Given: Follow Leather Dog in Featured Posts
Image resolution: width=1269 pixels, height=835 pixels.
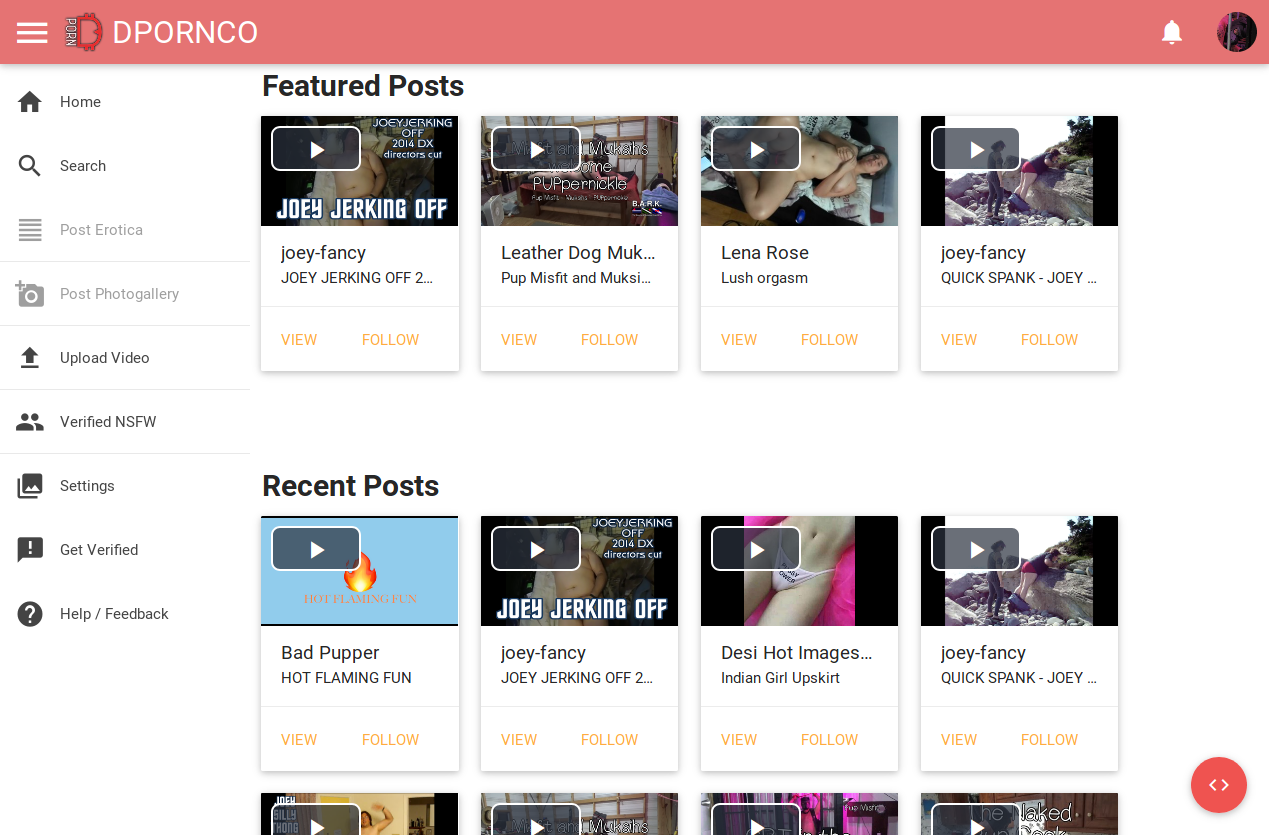Looking at the screenshot, I should [609, 340].
